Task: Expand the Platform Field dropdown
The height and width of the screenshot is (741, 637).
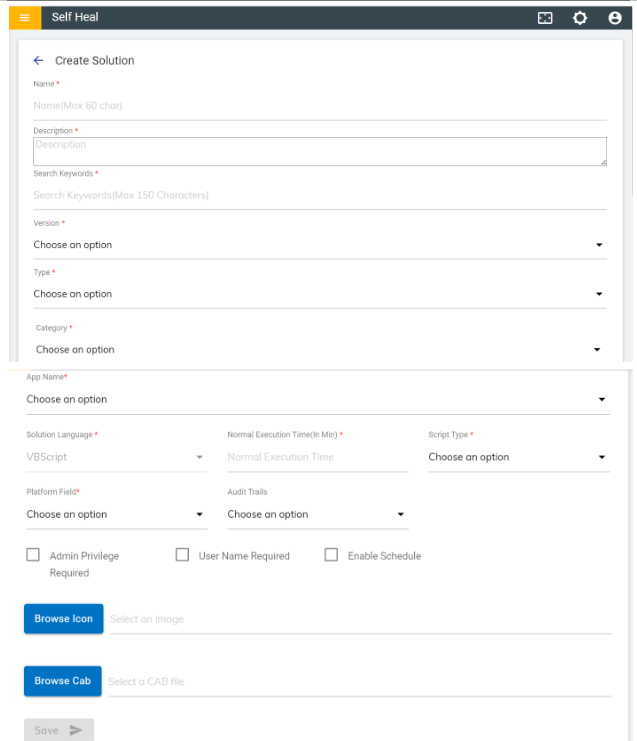Action: click(115, 514)
